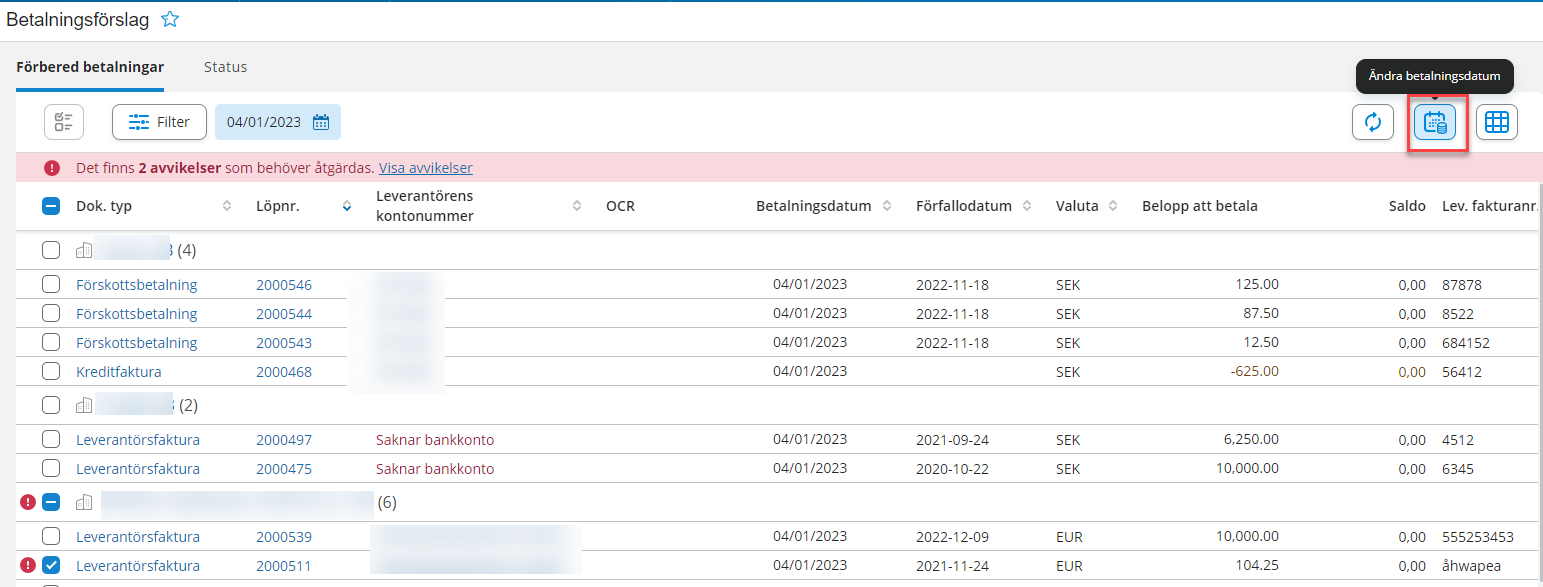
Task: Select the Förbered betalningar tab
Action: pyautogui.click(x=90, y=67)
